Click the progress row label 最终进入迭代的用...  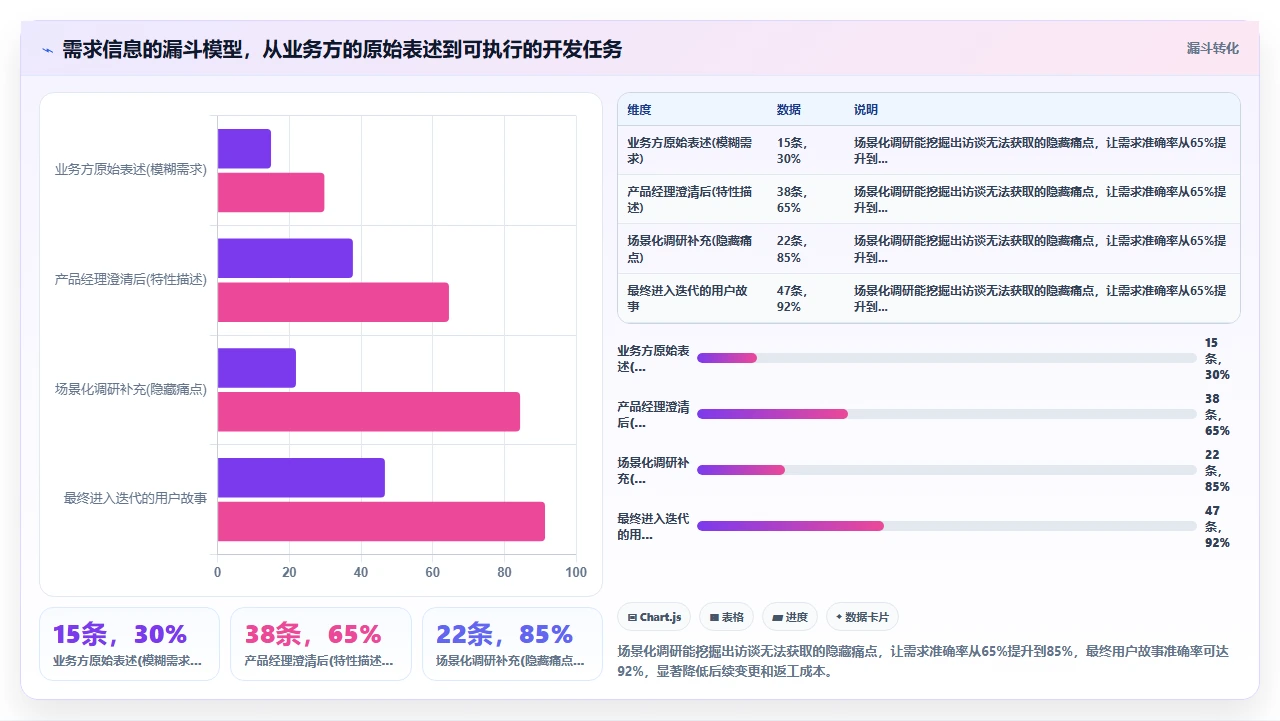coord(653,526)
